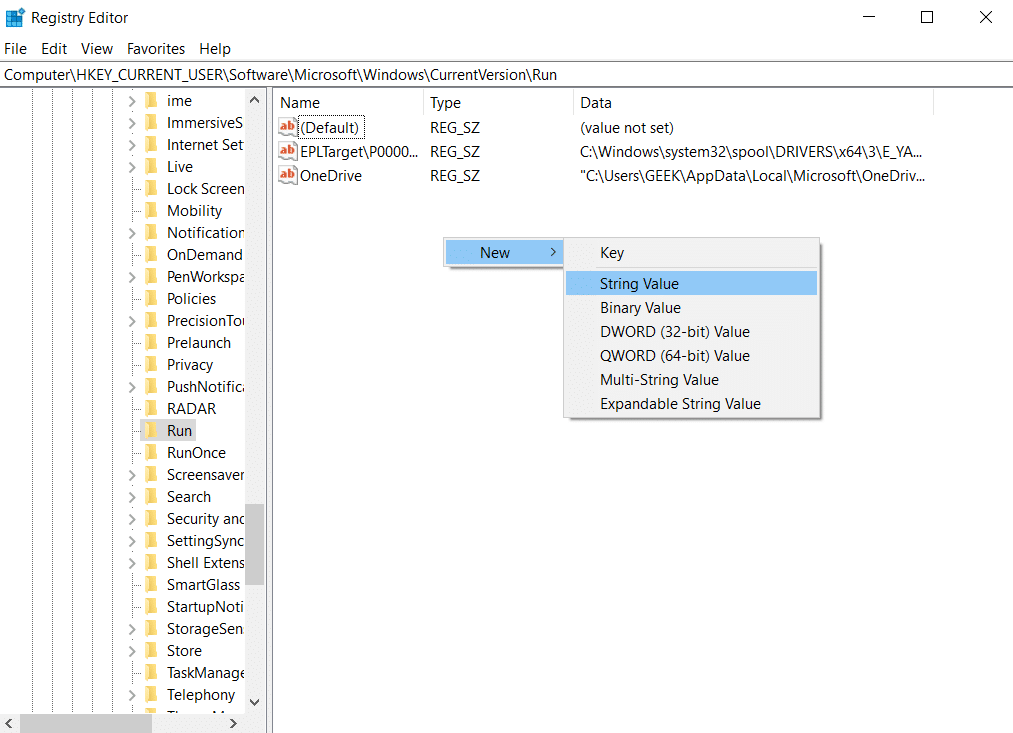Click the ab icon of the (Default) value

(x=287, y=127)
